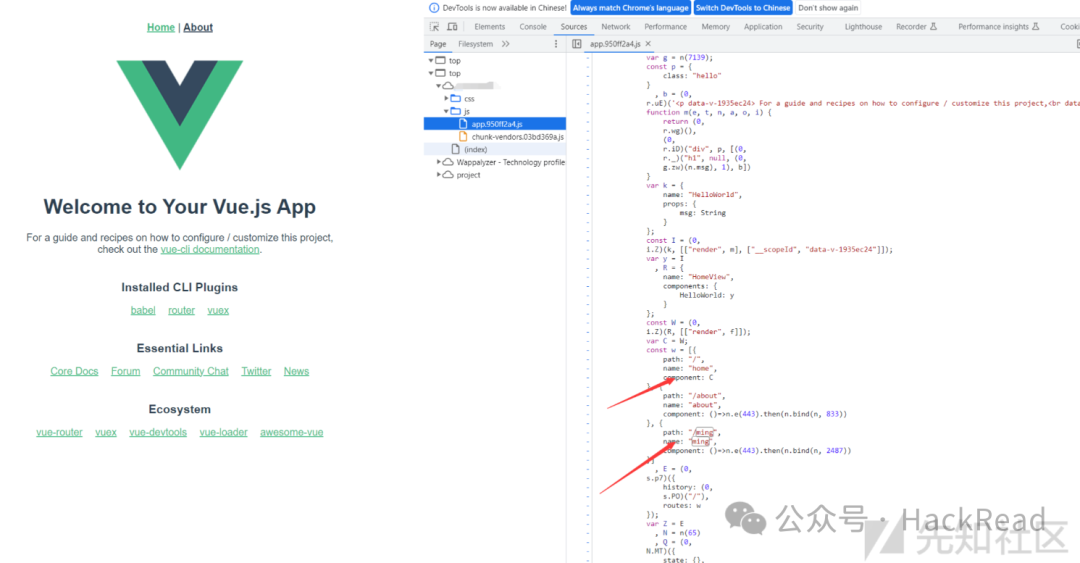
Task: Click the css folder icon
Action: tap(455, 99)
